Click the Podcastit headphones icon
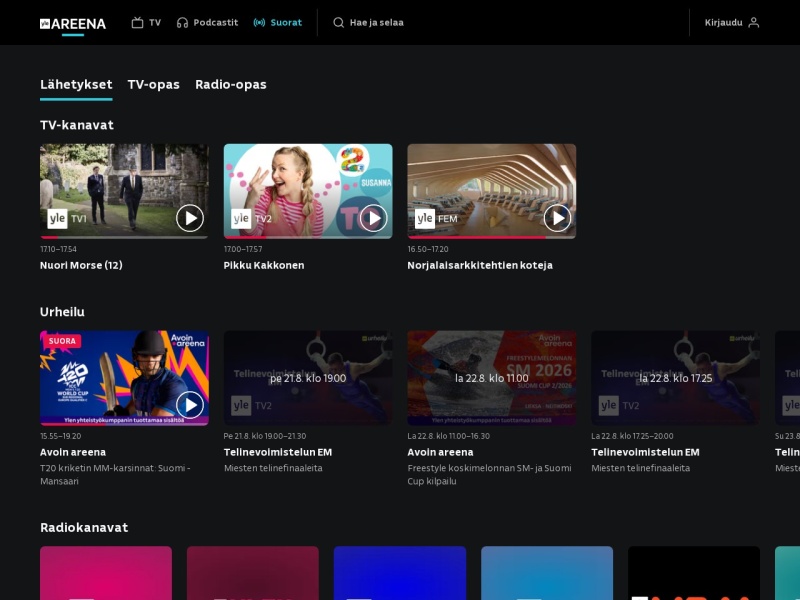The width and height of the screenshot is (800, 600). pyautogui.click(x=182, y=22)
